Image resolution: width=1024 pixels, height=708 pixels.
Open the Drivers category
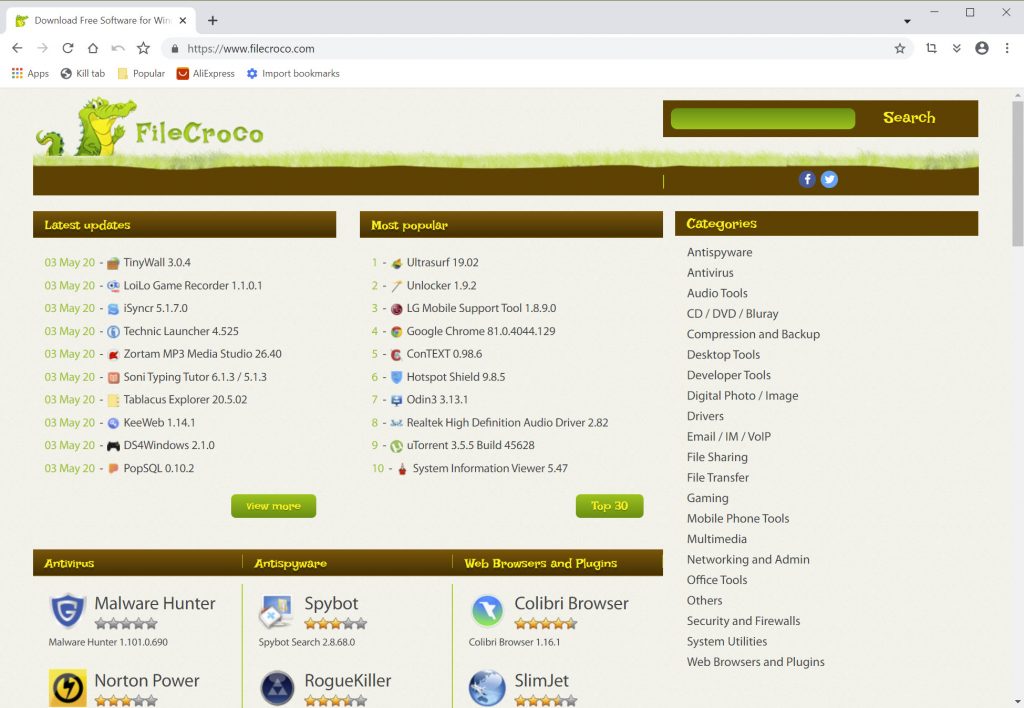tap(705, 416)
